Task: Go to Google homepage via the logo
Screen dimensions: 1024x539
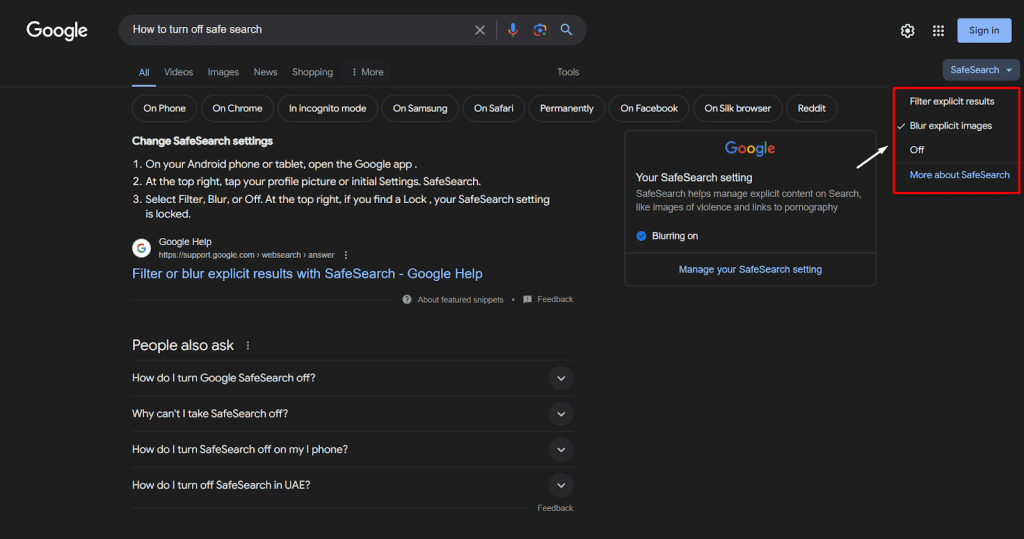Action: pyautogui.click(x=57, y=31)
